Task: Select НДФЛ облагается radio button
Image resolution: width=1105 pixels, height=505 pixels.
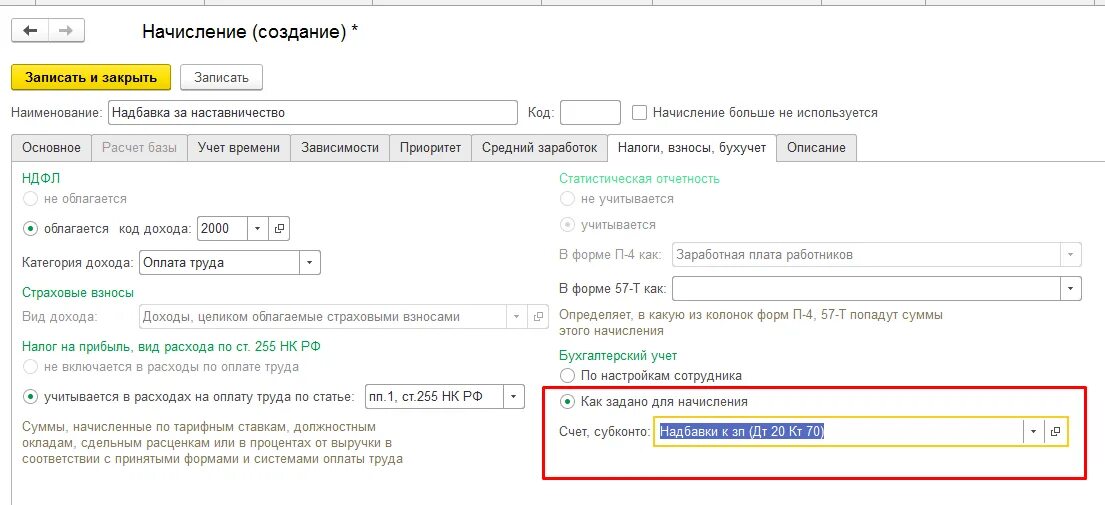Action: point(30,228)
